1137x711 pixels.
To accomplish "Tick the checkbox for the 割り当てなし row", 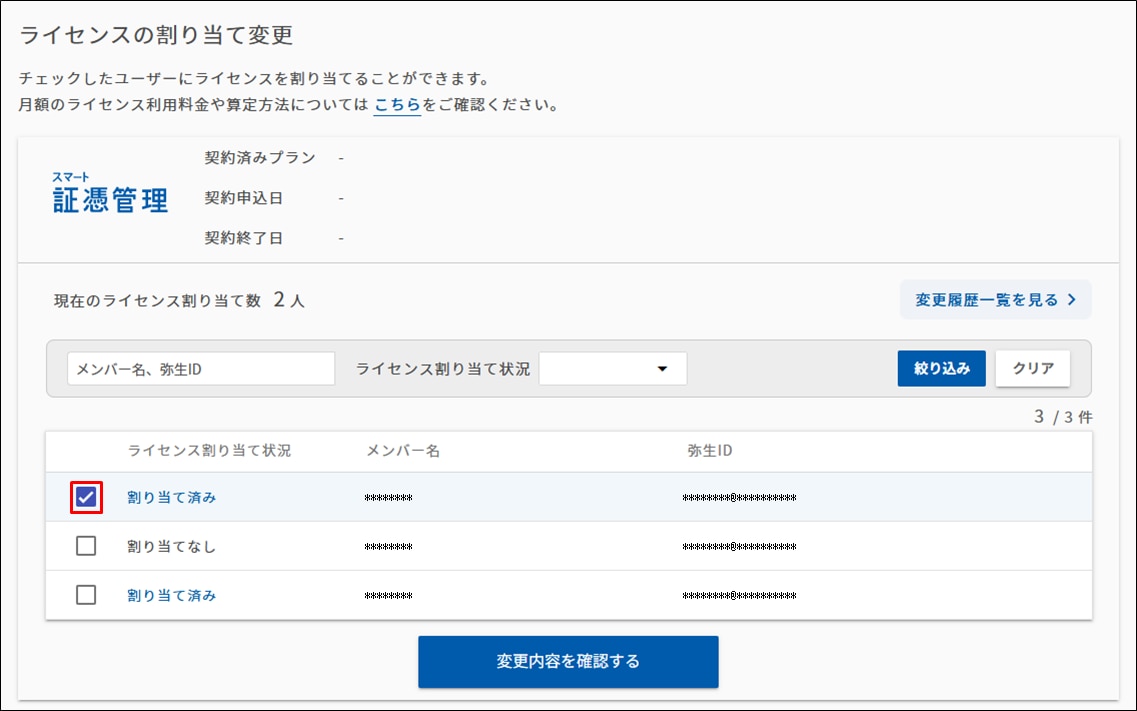I will (x=87, y=546).
